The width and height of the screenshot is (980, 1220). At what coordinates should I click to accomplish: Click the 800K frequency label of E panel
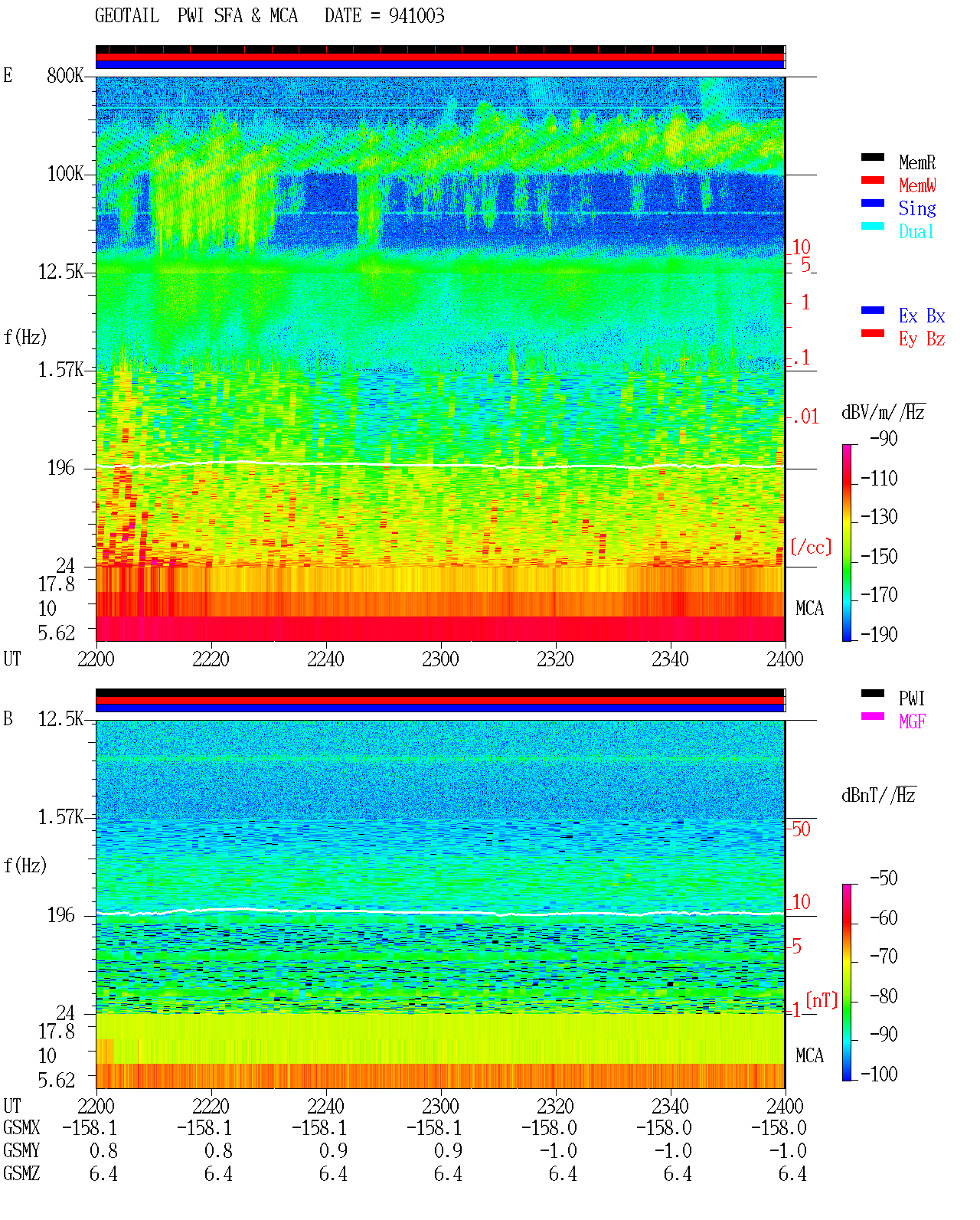[x=65, y=76]
